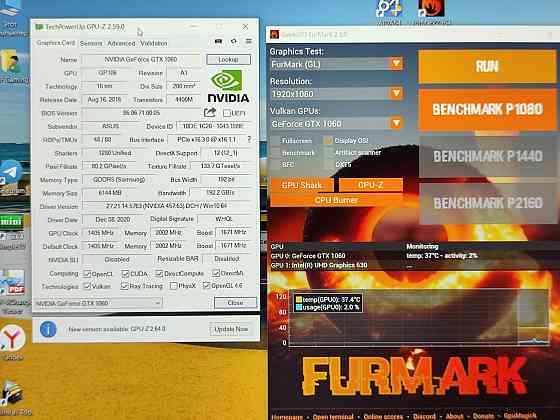Screen dimensions: 560x420
Task: Click Driver Version field in GPU-Z
Action: click(166, 206)
